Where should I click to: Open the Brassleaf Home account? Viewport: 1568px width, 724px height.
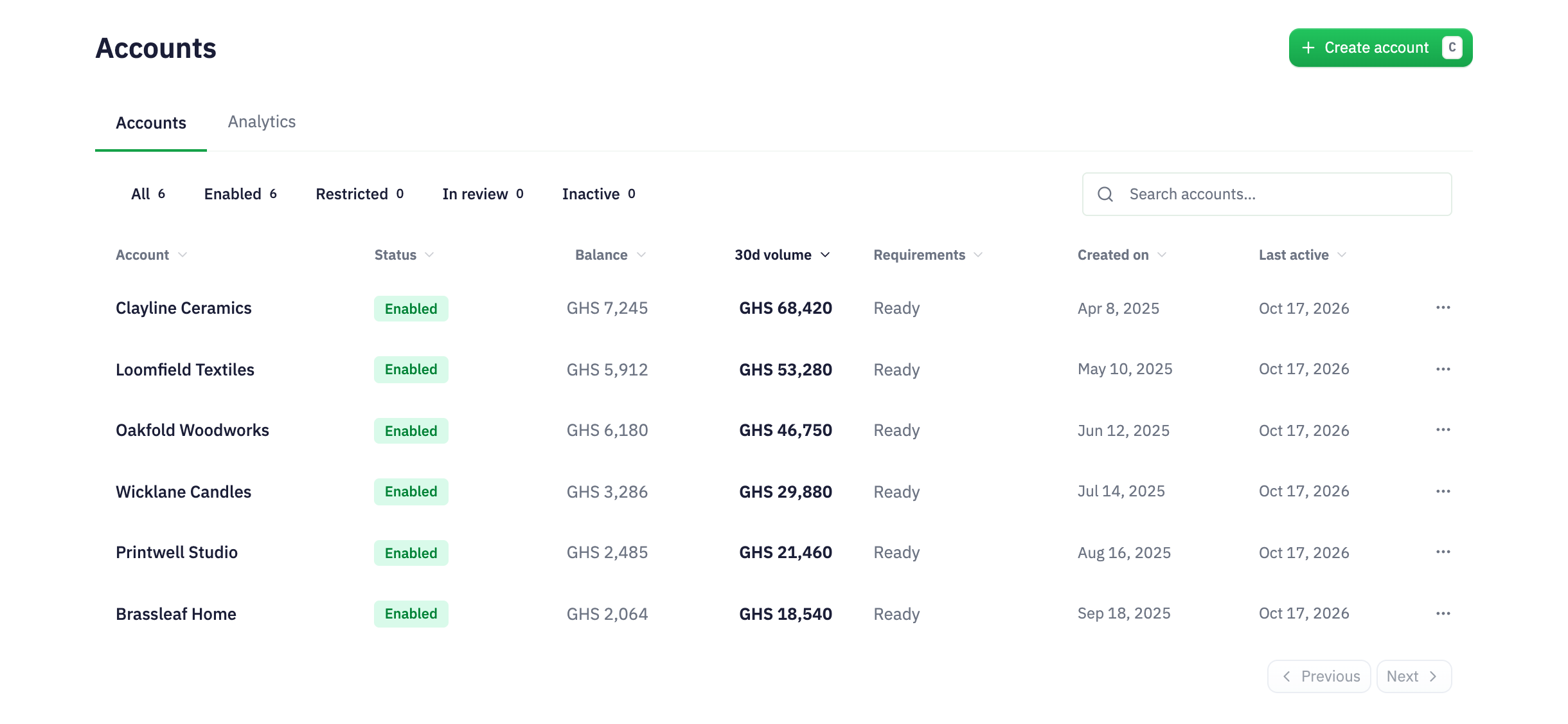pos(176,614)
